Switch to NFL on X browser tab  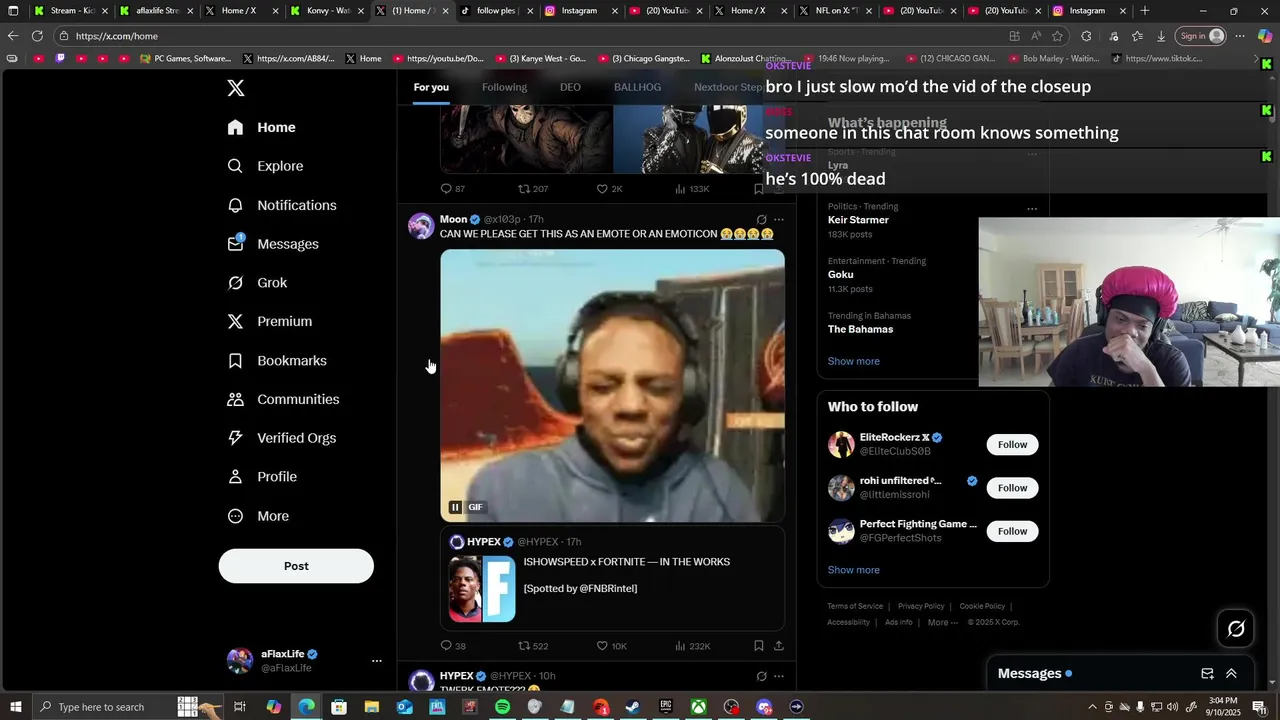point(835,11)
